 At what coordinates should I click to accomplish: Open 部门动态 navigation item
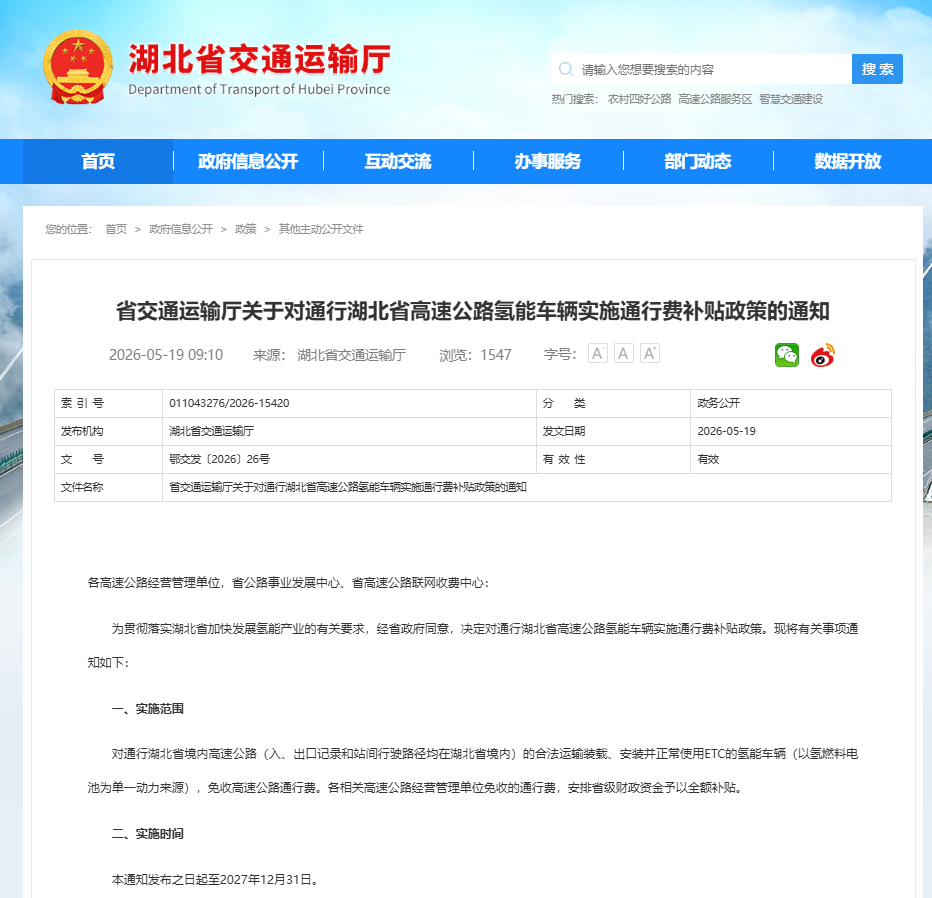pyautogui.click(x=698, y=161)
